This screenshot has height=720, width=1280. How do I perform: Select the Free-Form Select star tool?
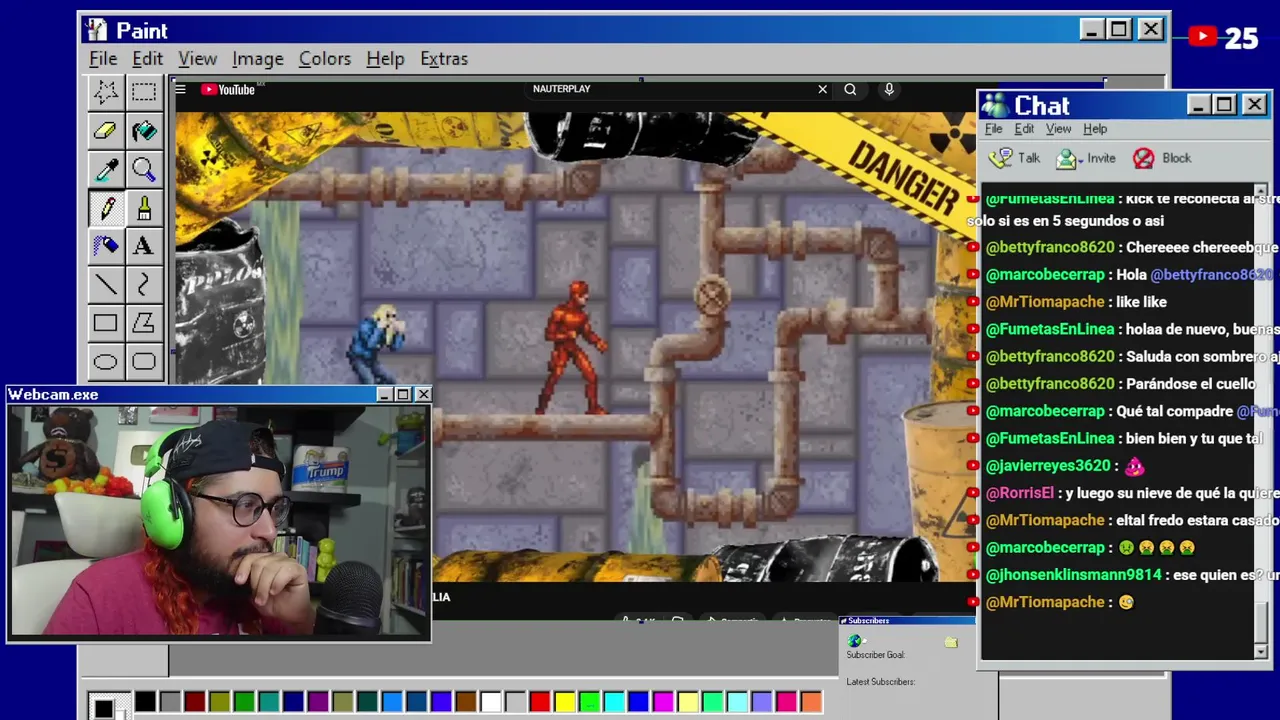click(x=105, y=92)
